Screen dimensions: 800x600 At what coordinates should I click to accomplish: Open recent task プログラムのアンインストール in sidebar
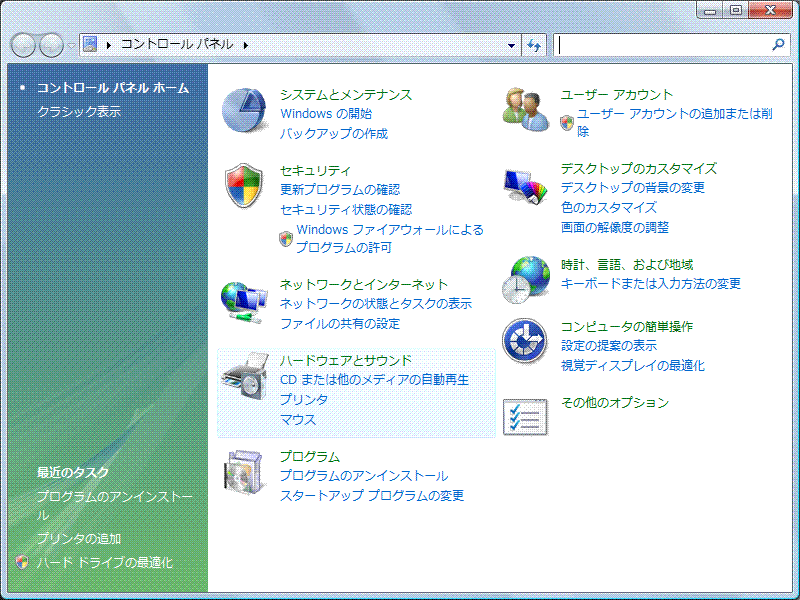click(x=115, y=506)
